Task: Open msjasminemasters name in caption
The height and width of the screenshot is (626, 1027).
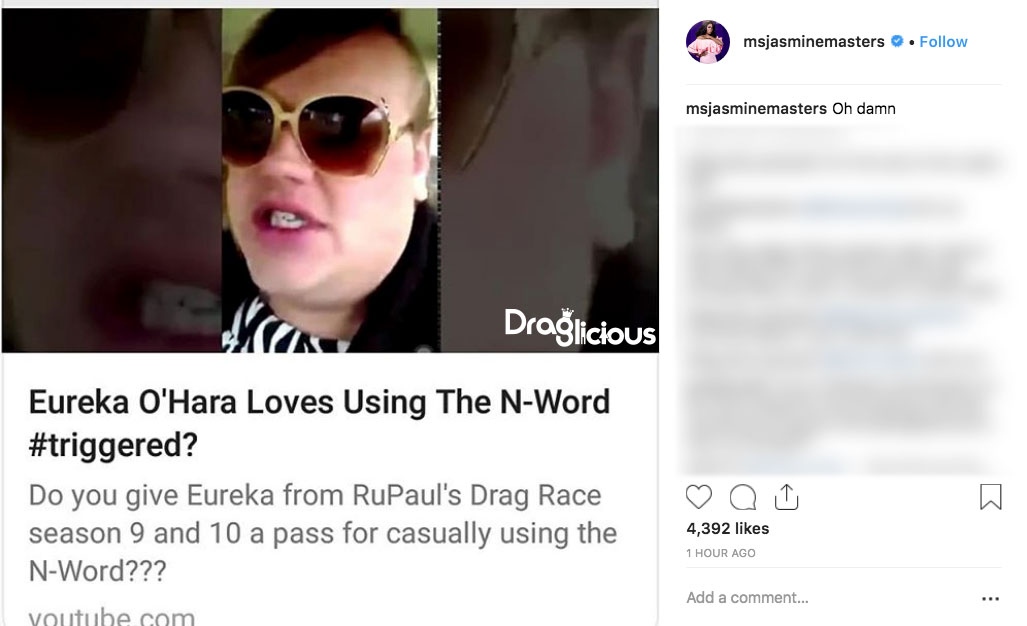Action: pos(756,109)
